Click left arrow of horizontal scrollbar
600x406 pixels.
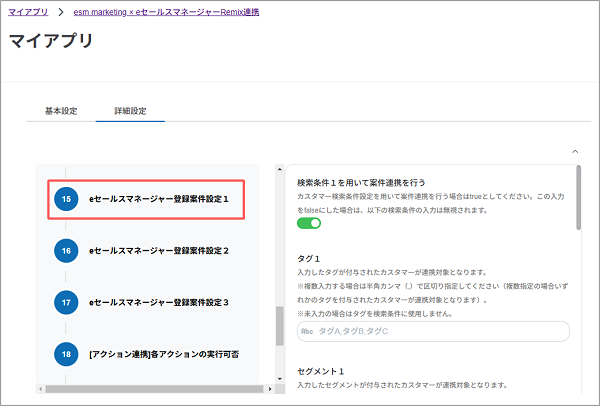(41, 388)
